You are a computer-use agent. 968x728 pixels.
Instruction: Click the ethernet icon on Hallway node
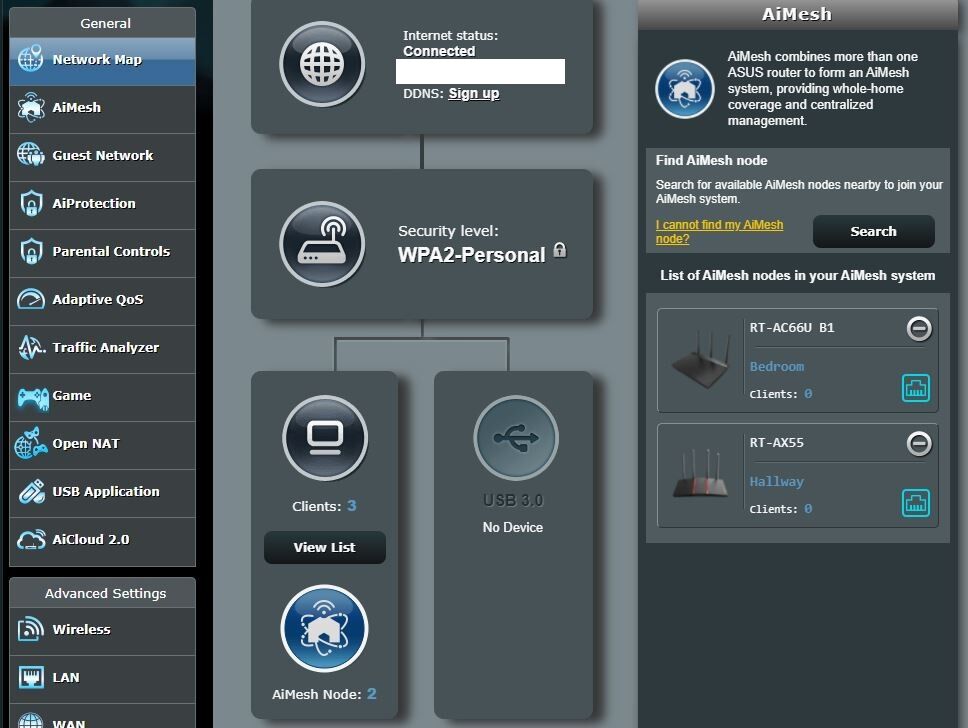[x=916, y=503]
